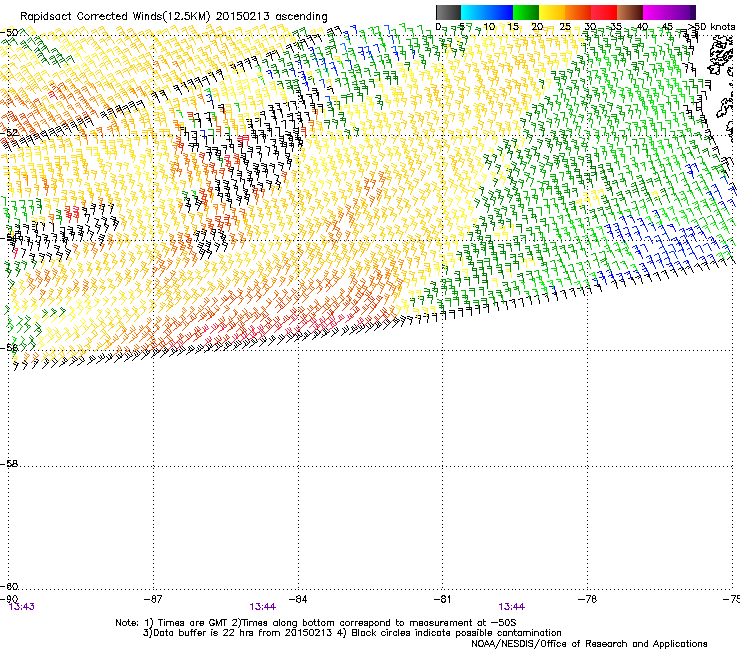Click the note line '3)Data buffer is 22 hrs'
Viewport: 740px width, 650px height.
coord(352,633)
